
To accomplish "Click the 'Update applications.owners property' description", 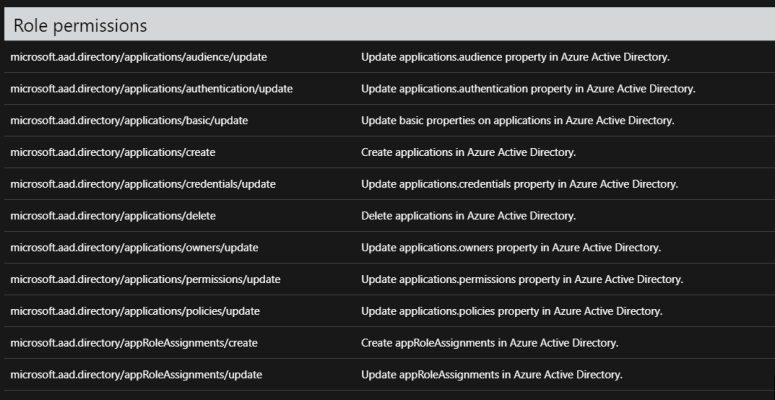I will pos(511,248).
